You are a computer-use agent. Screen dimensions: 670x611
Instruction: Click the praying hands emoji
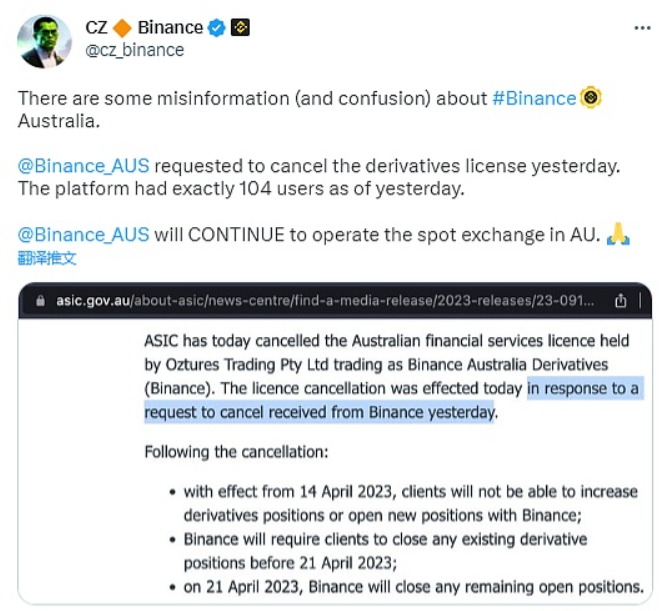619,234
